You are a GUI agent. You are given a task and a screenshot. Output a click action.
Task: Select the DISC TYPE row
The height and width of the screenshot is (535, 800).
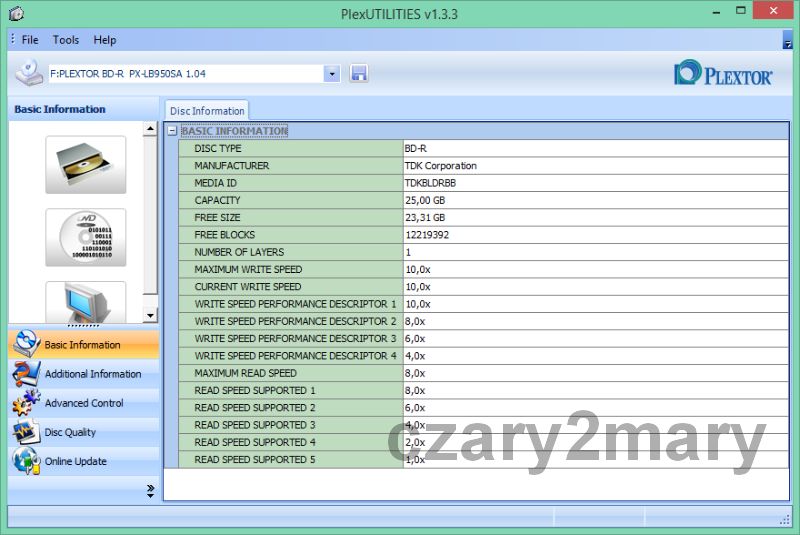(483, 148)
